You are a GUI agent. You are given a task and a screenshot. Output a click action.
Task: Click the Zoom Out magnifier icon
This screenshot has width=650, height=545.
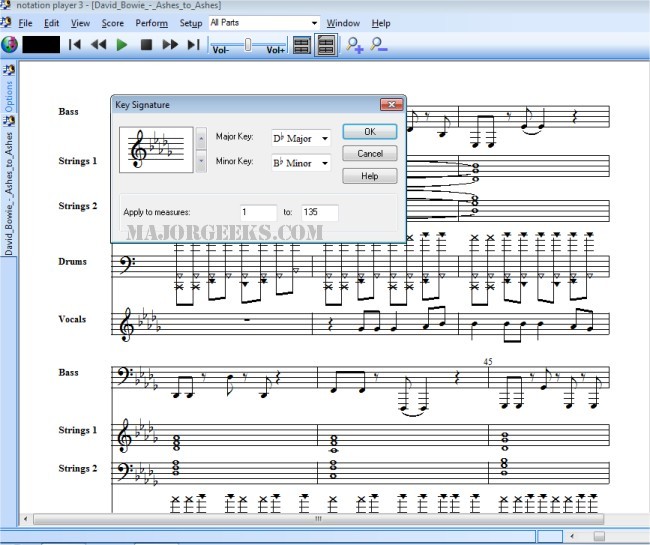[379, 44]
